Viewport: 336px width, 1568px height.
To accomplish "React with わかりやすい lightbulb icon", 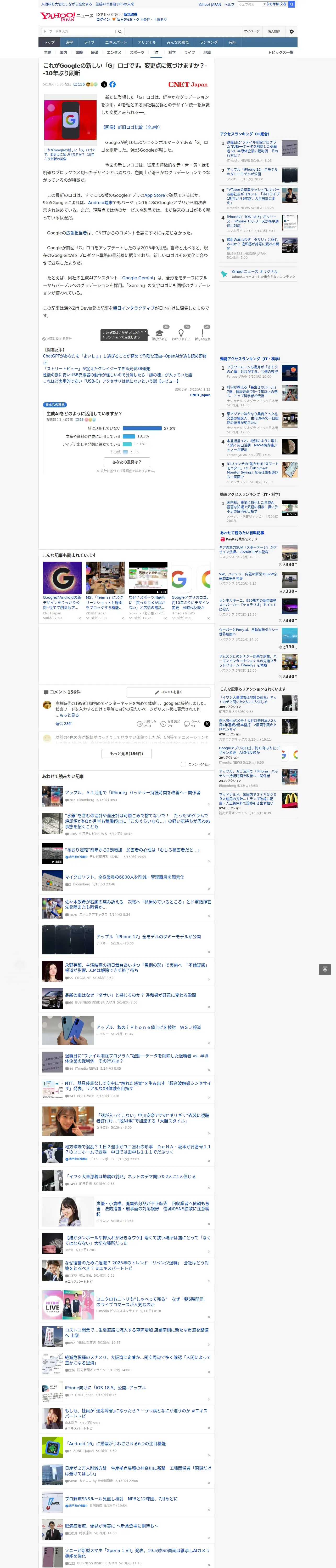I will (x=181, y=333).
